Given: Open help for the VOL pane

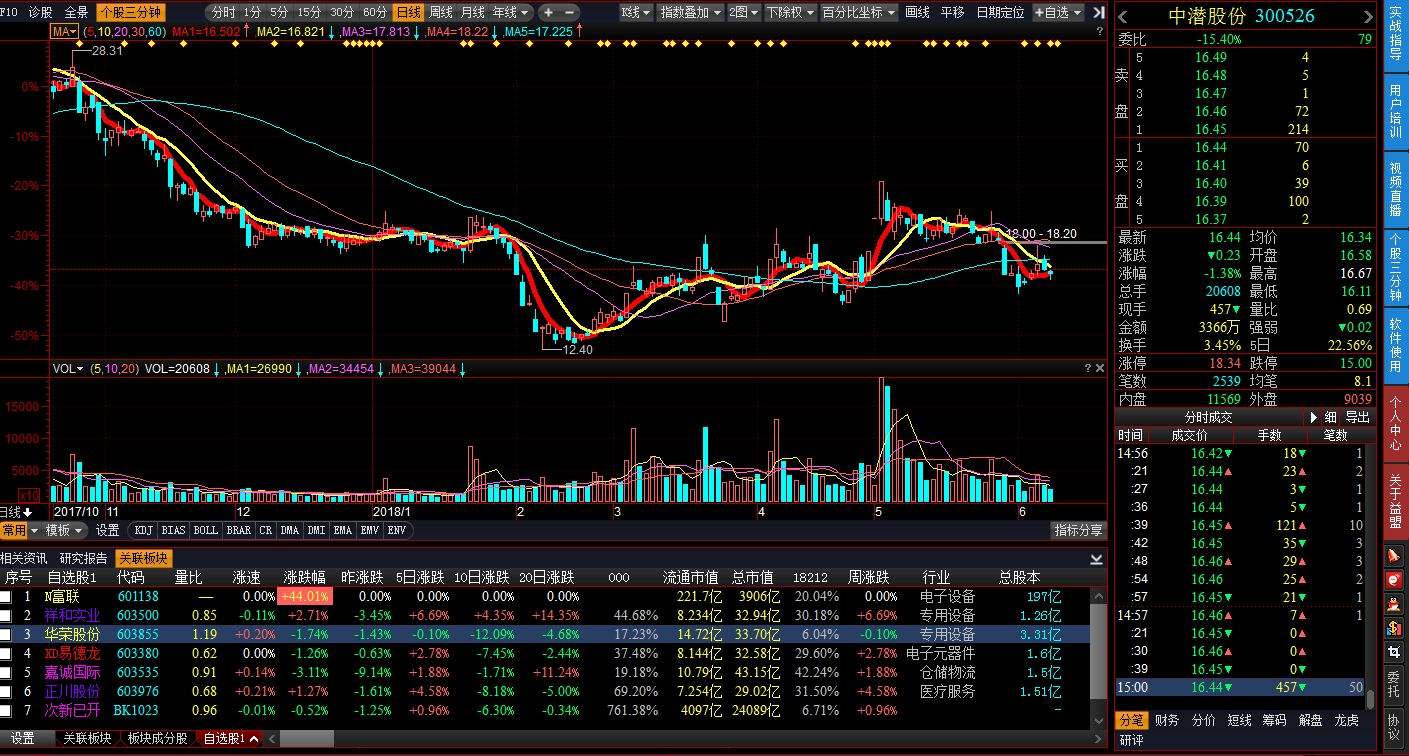Looking at the screenshot, I should 1088,369.
